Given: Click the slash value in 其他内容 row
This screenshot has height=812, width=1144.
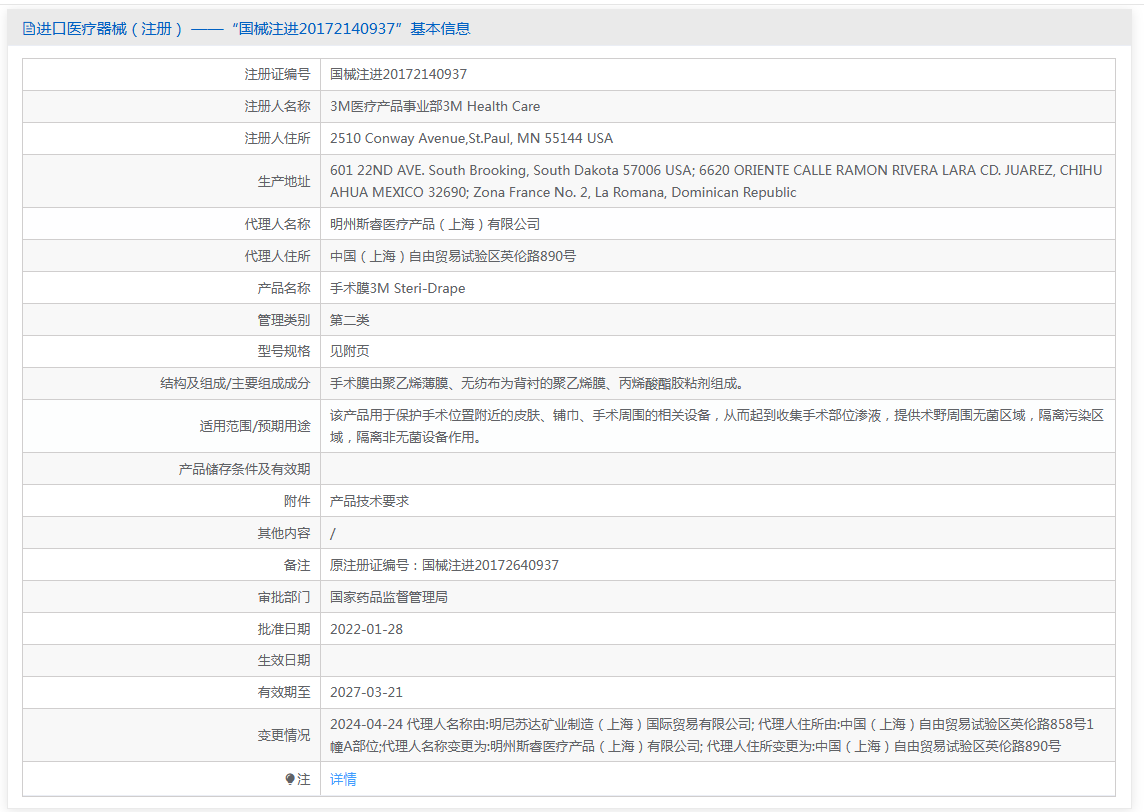Looking at the screenshot, I should [x=333, y=534].
